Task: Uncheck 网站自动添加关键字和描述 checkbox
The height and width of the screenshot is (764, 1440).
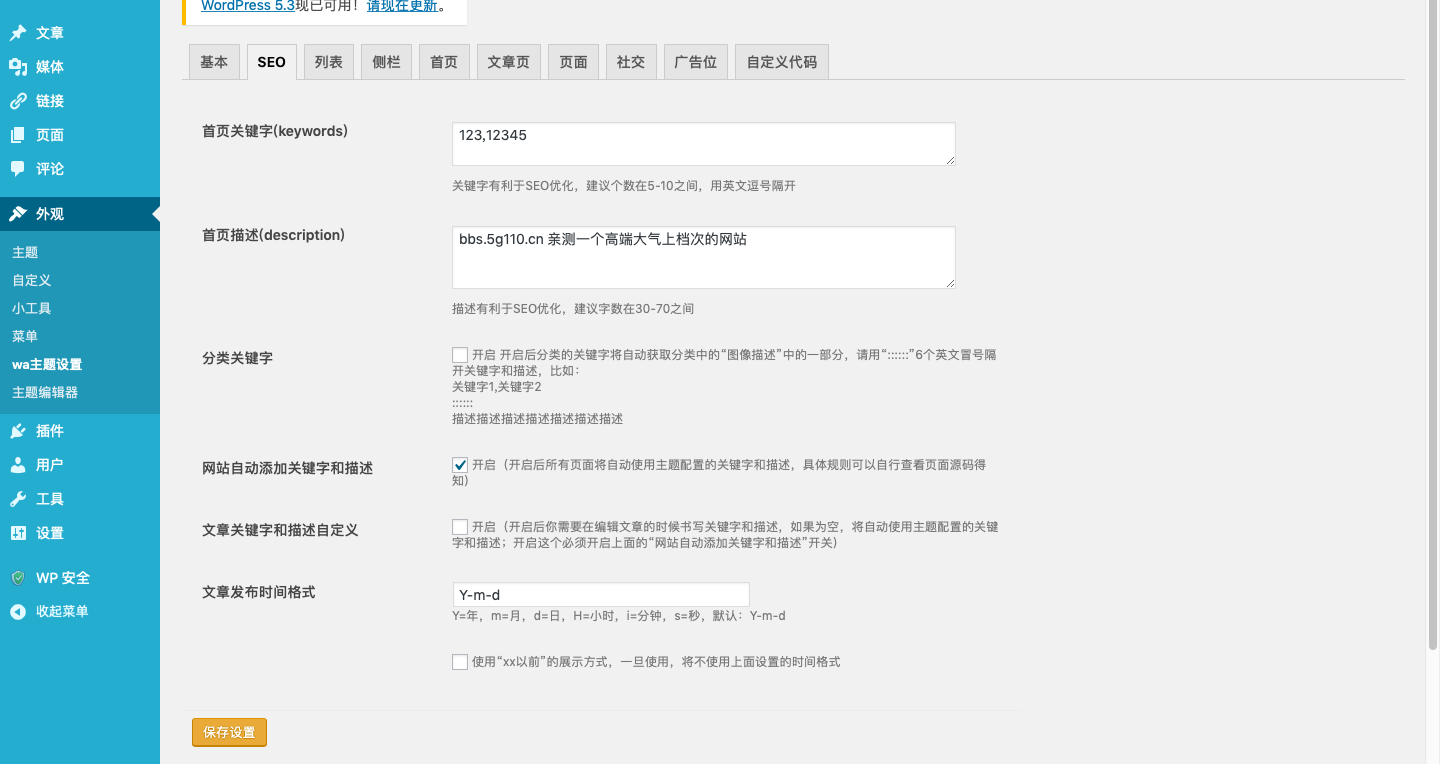Action: coord(460,465)
